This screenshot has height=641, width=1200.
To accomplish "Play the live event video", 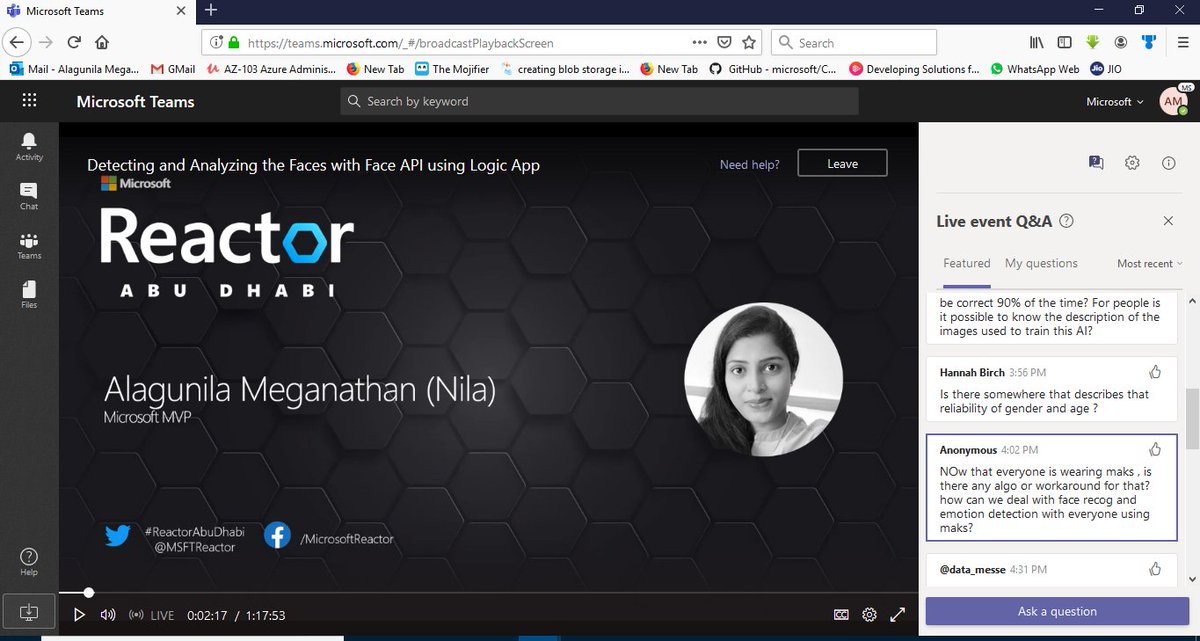I will [79, 615].
